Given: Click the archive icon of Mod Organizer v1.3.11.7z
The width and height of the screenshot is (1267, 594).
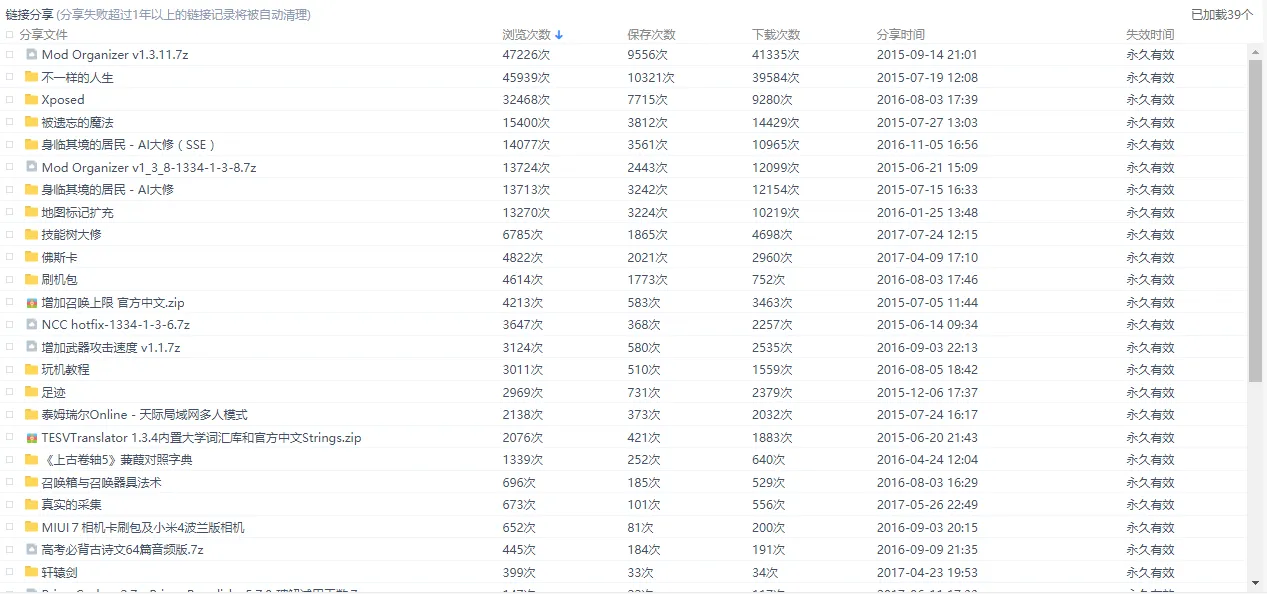Looking at the screenshot, I should [31, 55].
